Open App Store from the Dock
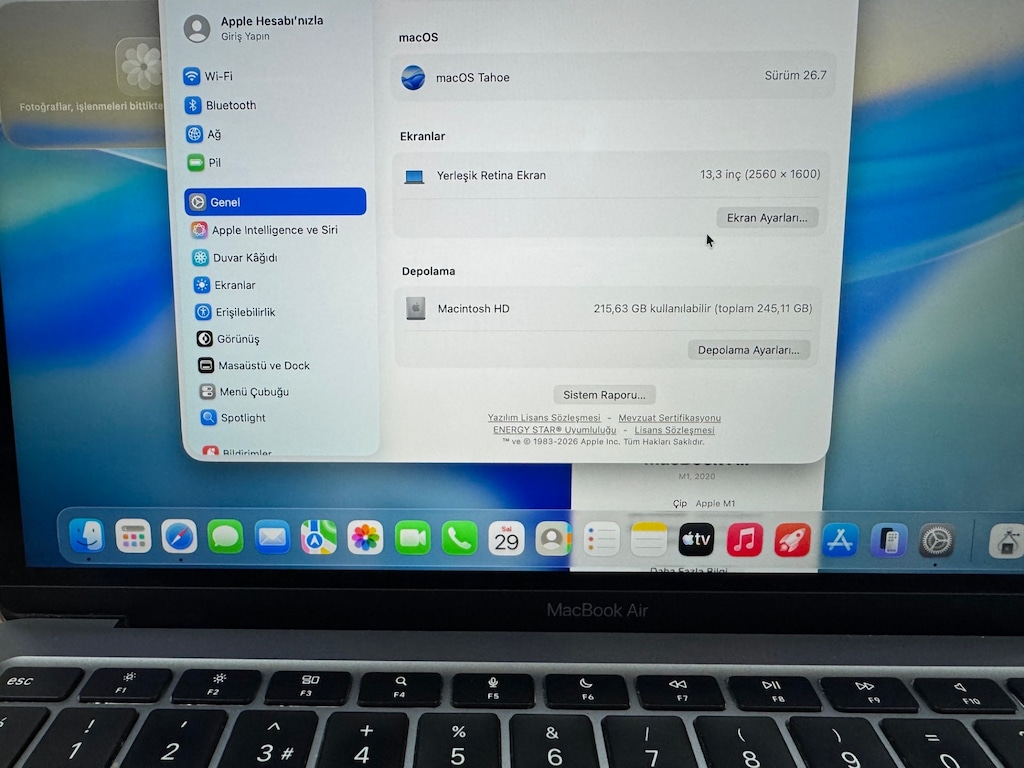This screenshot has width=1024, height=768. (840, 541)
